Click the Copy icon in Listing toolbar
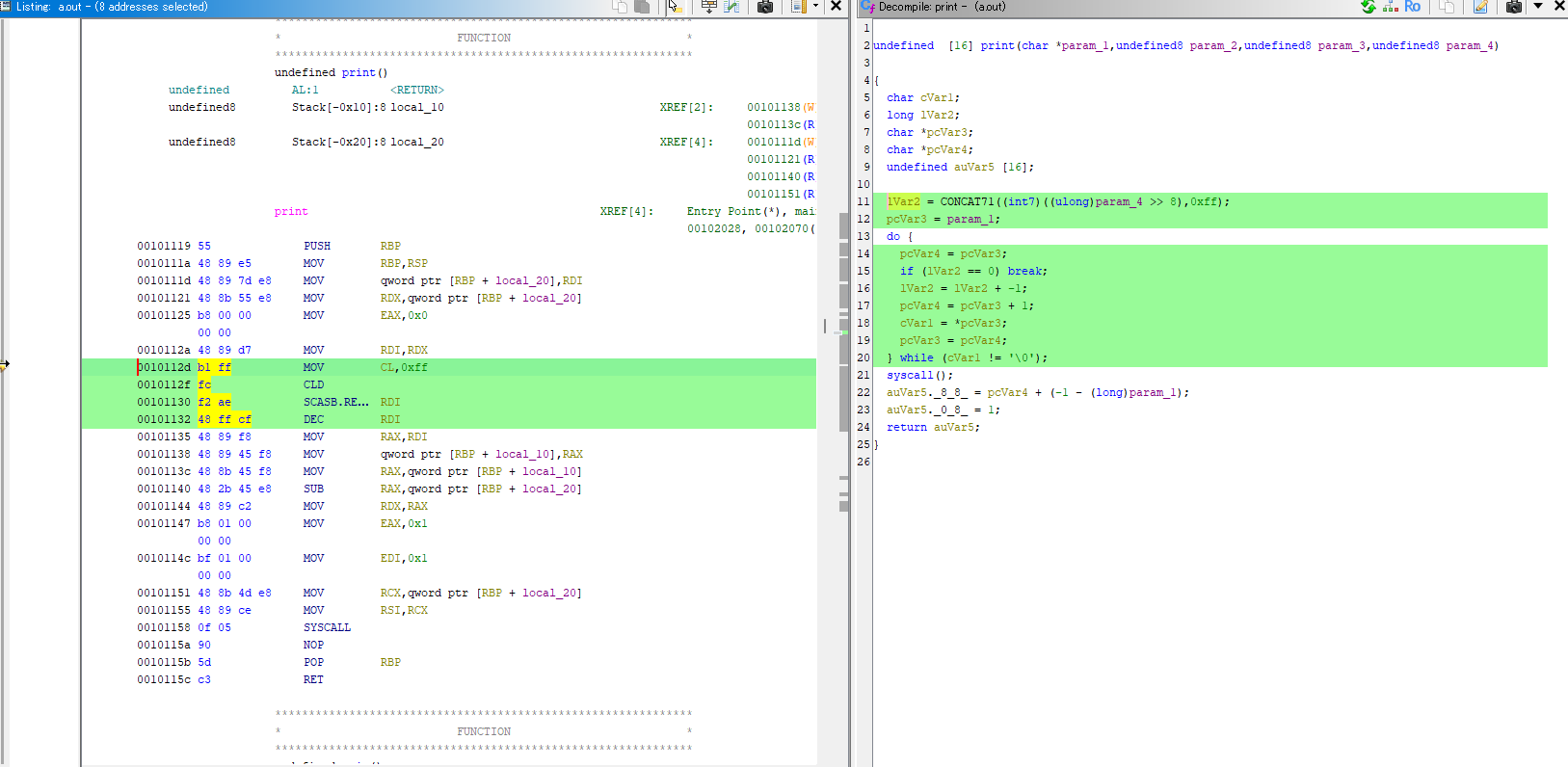The height and width of the screenshot is (767, 1568). [x=620, y=7]
